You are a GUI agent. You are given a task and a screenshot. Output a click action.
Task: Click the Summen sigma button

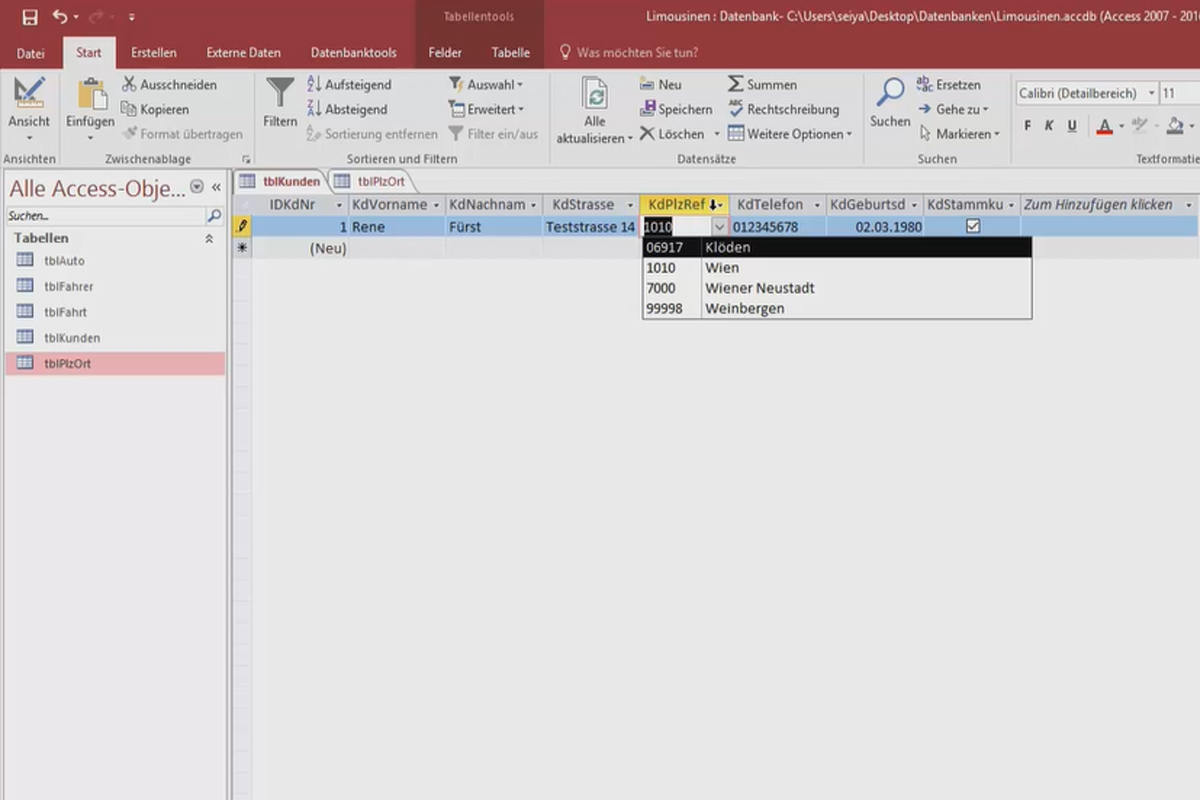tap(762, 85)
